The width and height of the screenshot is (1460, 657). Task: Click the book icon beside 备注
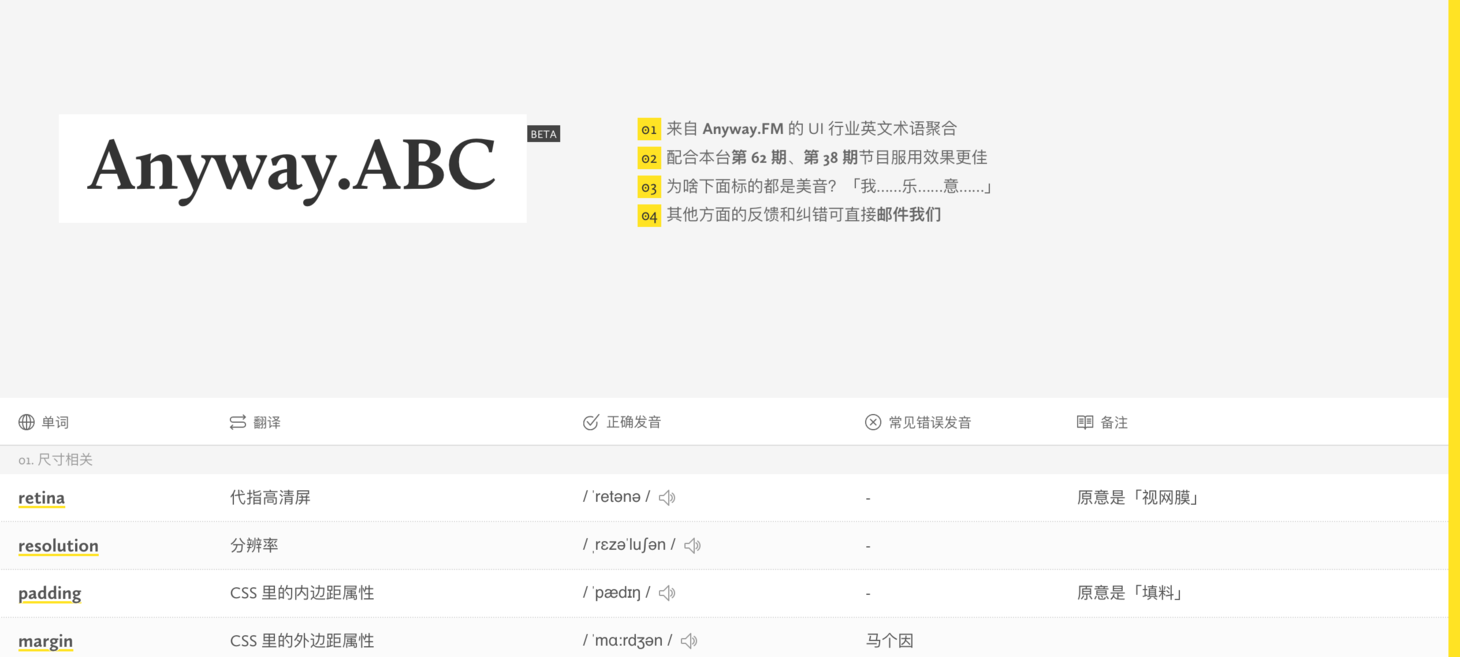click(x=1085, y=423)
